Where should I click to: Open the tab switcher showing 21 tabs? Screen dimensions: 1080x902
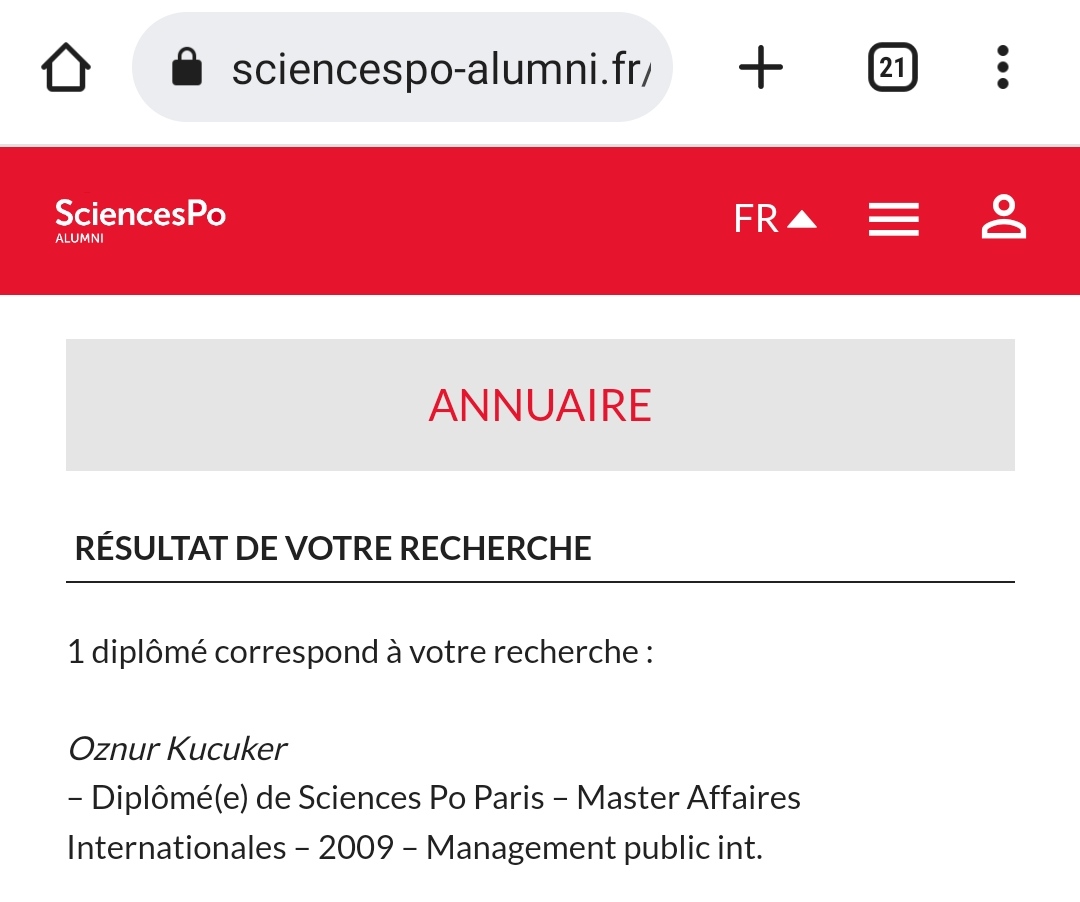coord(893,67)
